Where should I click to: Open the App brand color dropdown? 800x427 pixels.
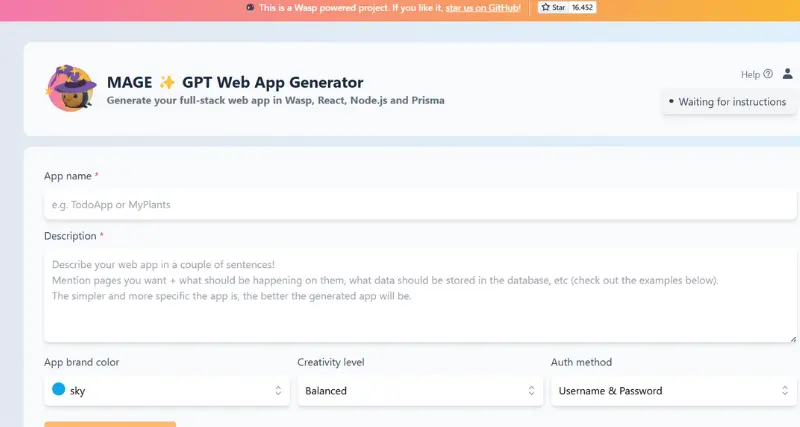164,391
